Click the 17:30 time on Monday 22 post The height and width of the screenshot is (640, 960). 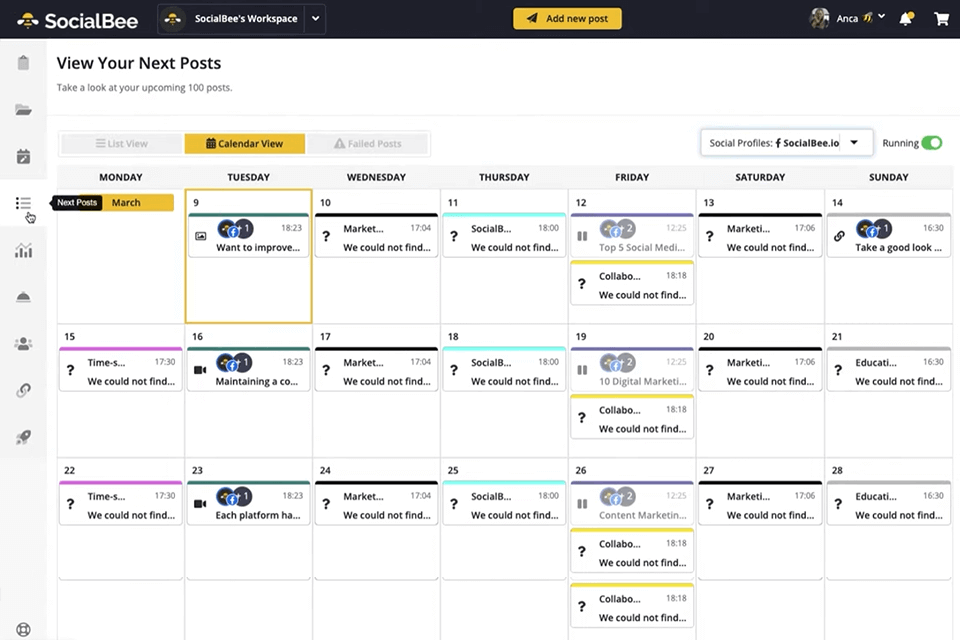click(165, 495)
